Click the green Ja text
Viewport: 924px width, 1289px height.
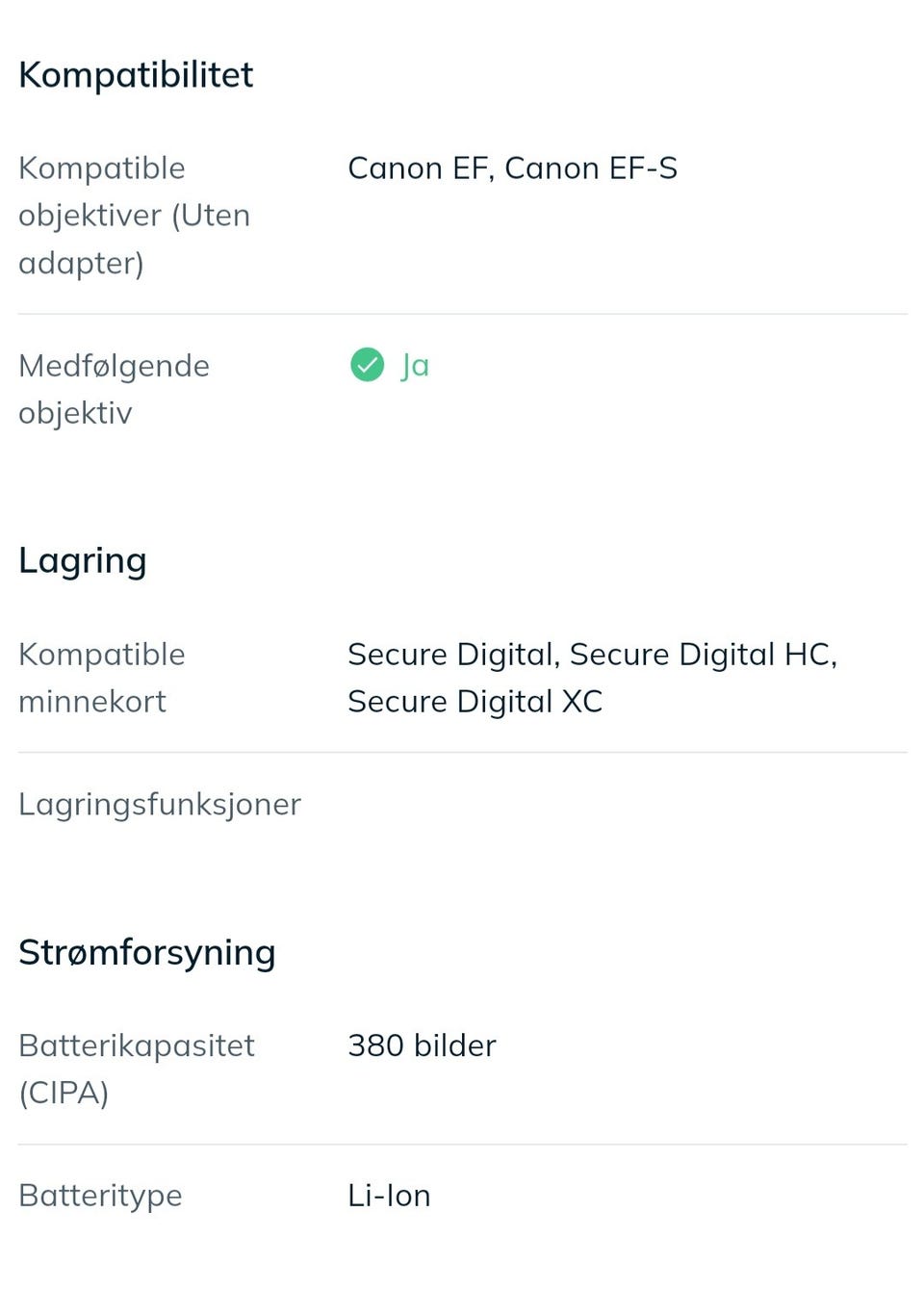[415, 366]
